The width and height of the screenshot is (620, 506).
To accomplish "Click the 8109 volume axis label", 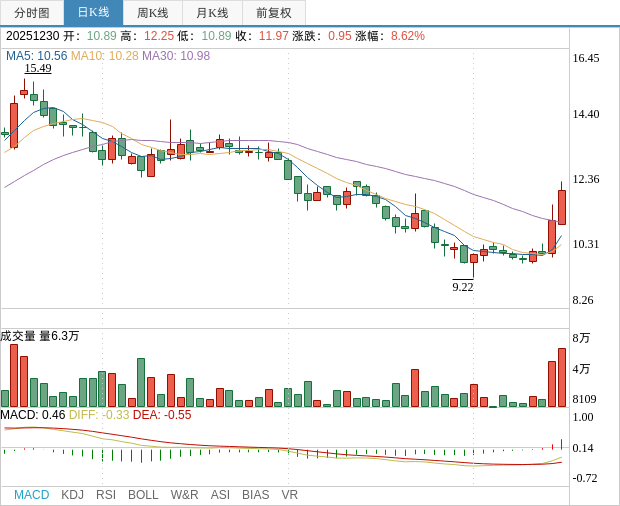I will (584, 399).
